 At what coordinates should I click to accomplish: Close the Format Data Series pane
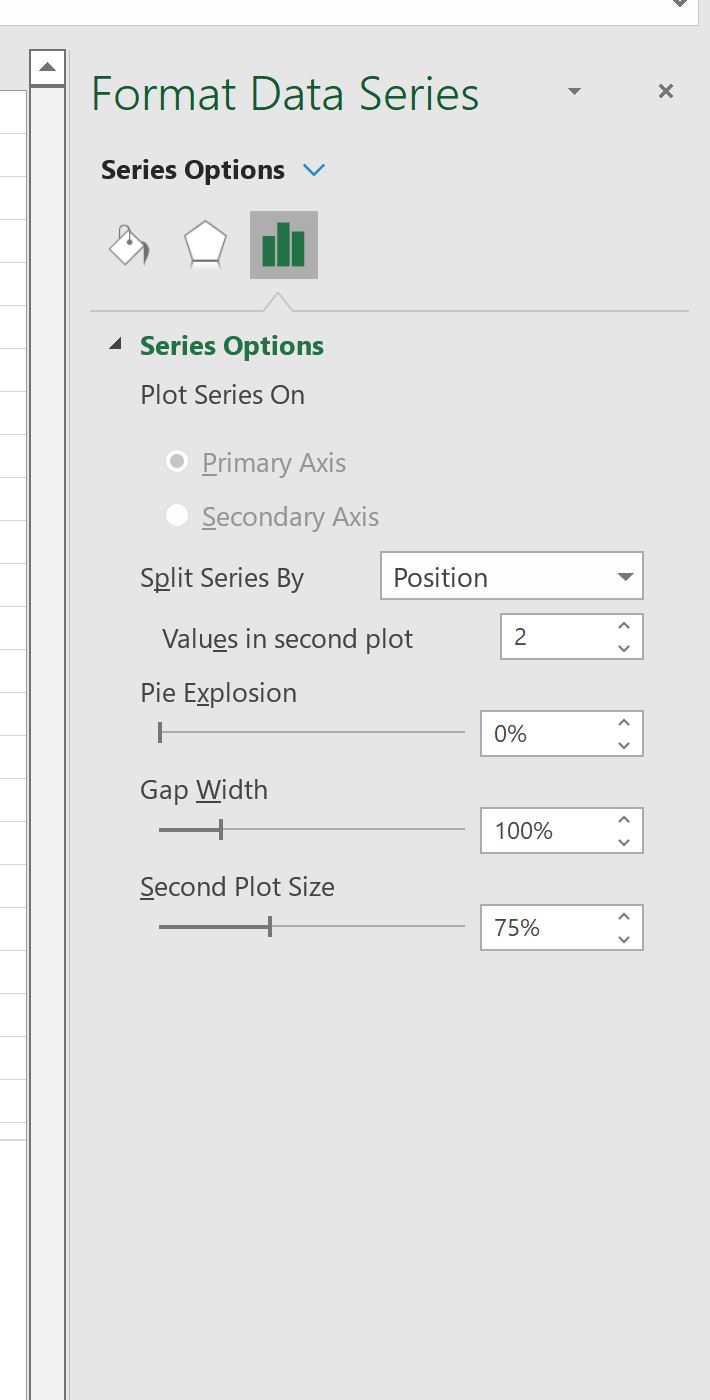[666, 91]
